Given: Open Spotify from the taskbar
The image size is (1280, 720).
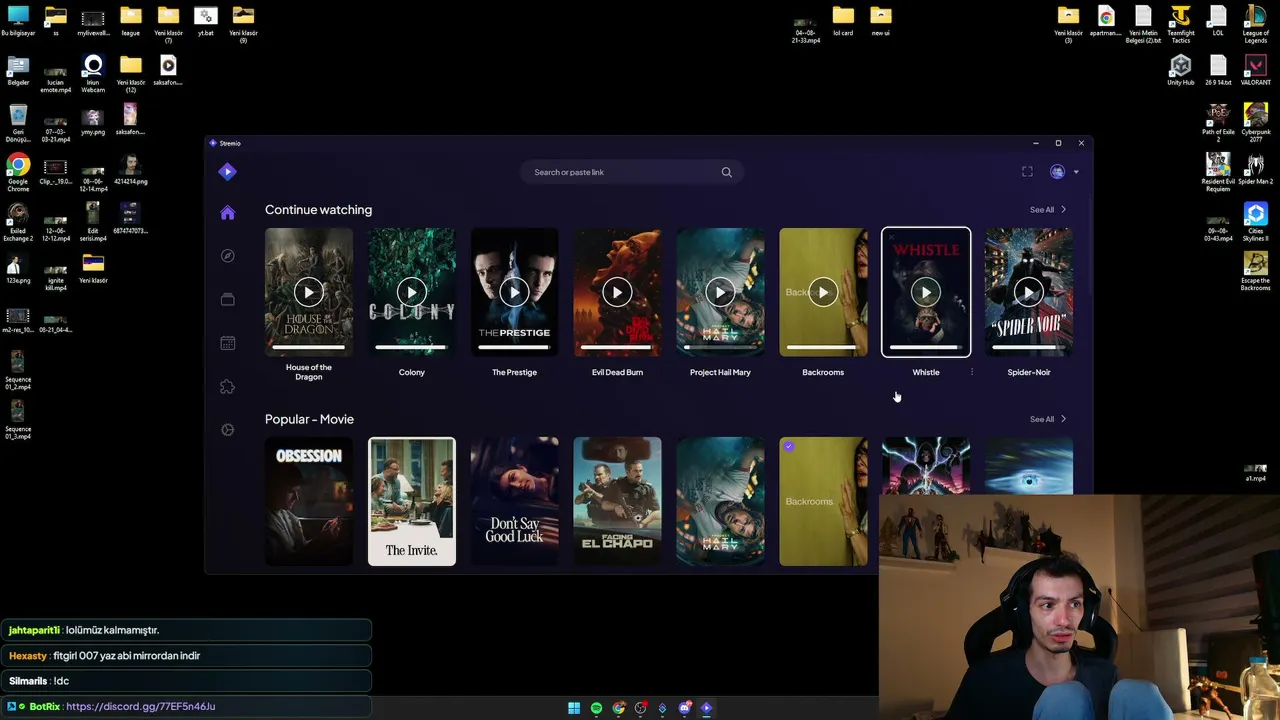Looking at the screenshot, I should click(596, 708).
